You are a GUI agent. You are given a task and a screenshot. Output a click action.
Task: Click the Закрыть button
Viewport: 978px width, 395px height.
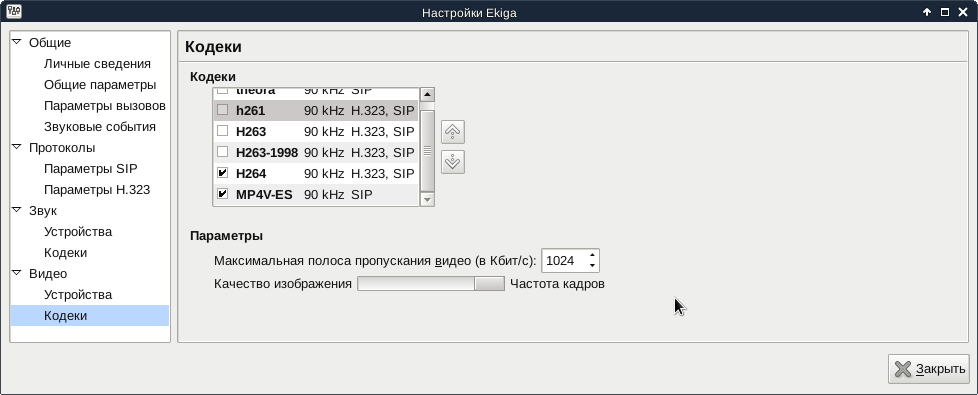pyautogui.click(x=928, y=369)
